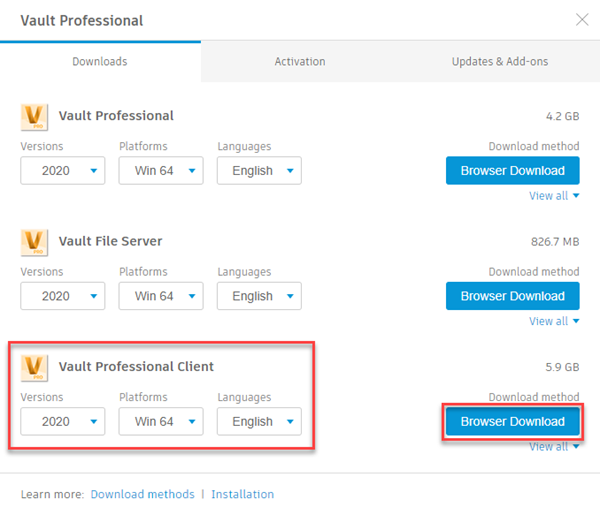
Task: Click Browser Download for Vault Professional Client
Action: coord(513,422)
